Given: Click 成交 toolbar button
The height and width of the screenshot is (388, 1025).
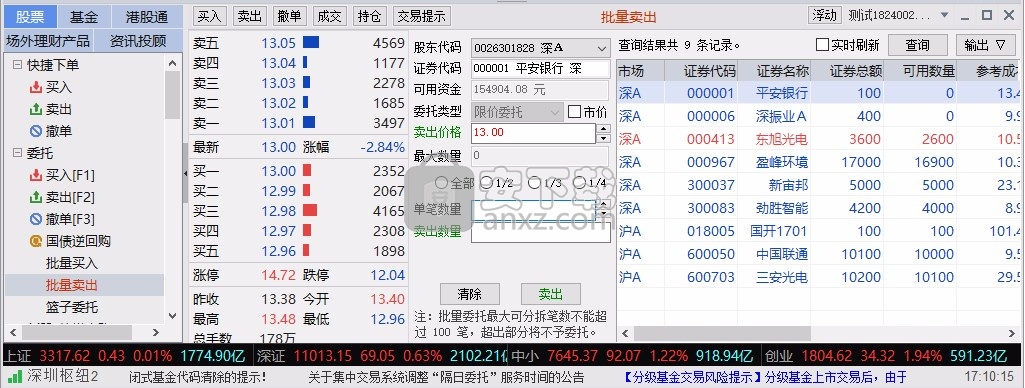Looking at the screenshot, I should [x=328, y=16].
